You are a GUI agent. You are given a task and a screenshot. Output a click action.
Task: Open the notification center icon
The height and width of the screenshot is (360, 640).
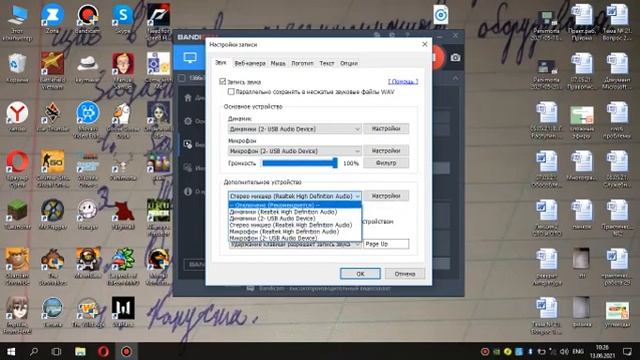point(627,351)
